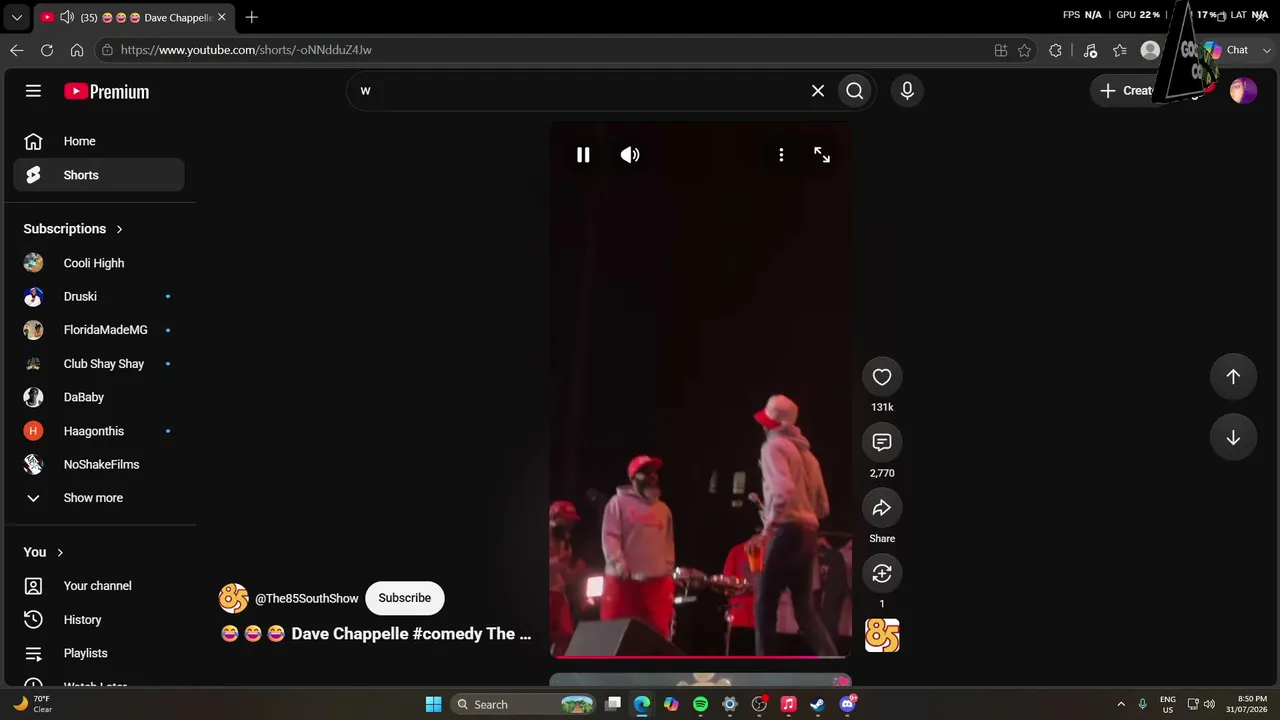Open the media controls music-note icon
This screenshot has width=1280, height=720.
1090,50
